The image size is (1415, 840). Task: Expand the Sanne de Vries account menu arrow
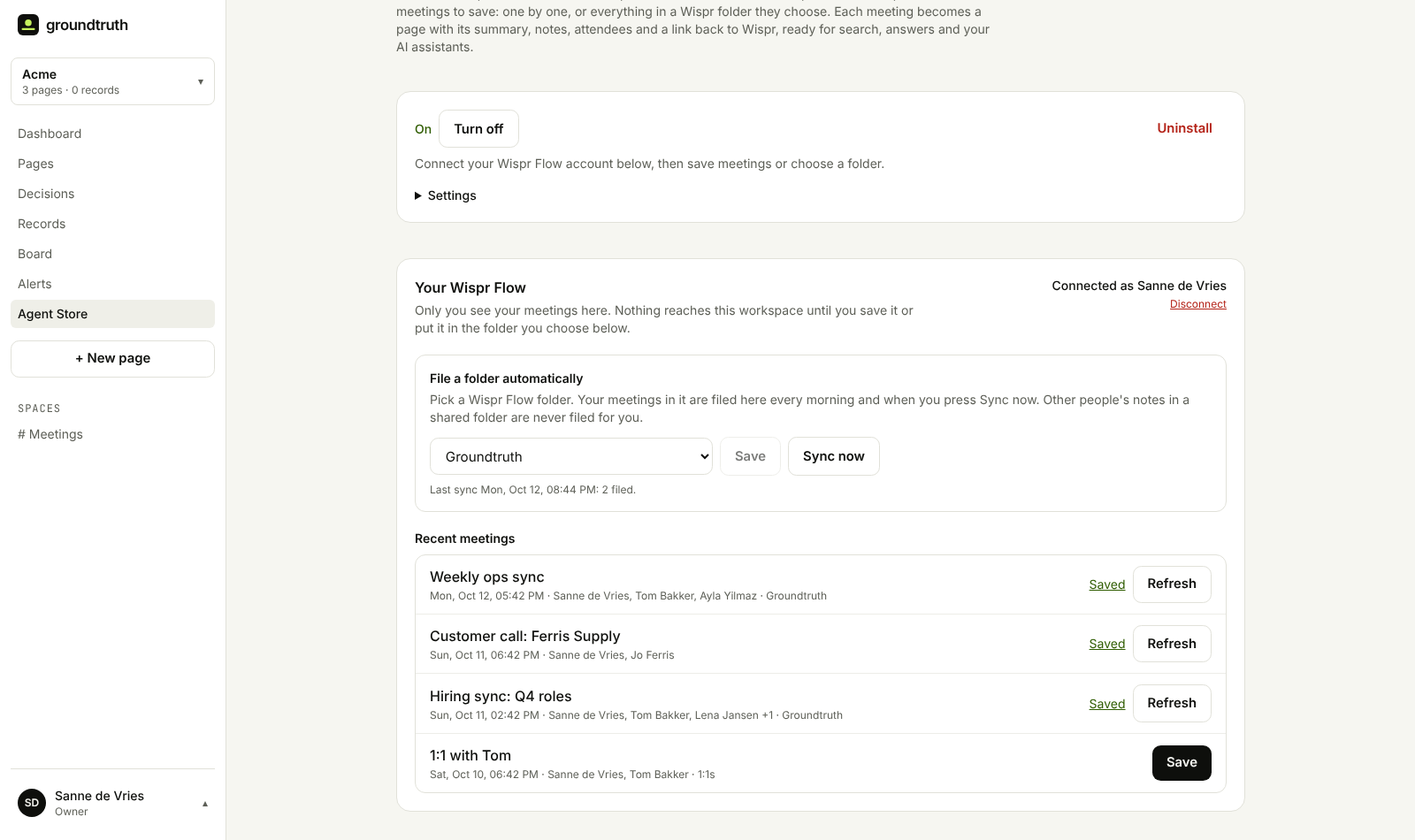205,804
